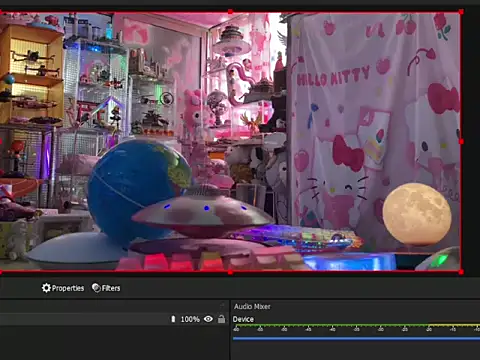Image resolution: width=480 pixels, height=360 pixels.
Task: Open the Filters dialog for the source
Action: (x=106, y=288)
